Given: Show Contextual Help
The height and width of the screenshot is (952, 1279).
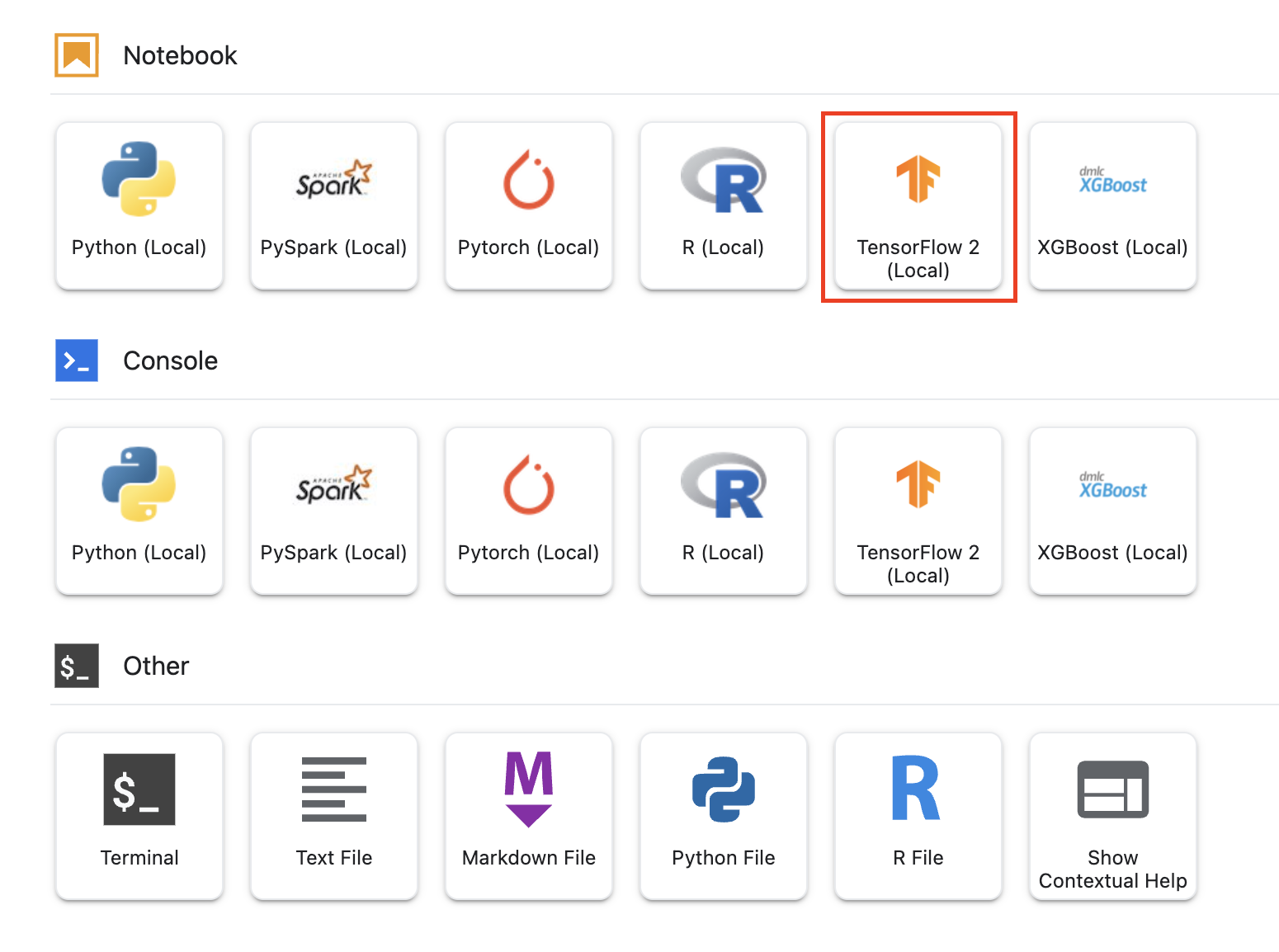Looking at the screenshot, I should pos(1112,817).
